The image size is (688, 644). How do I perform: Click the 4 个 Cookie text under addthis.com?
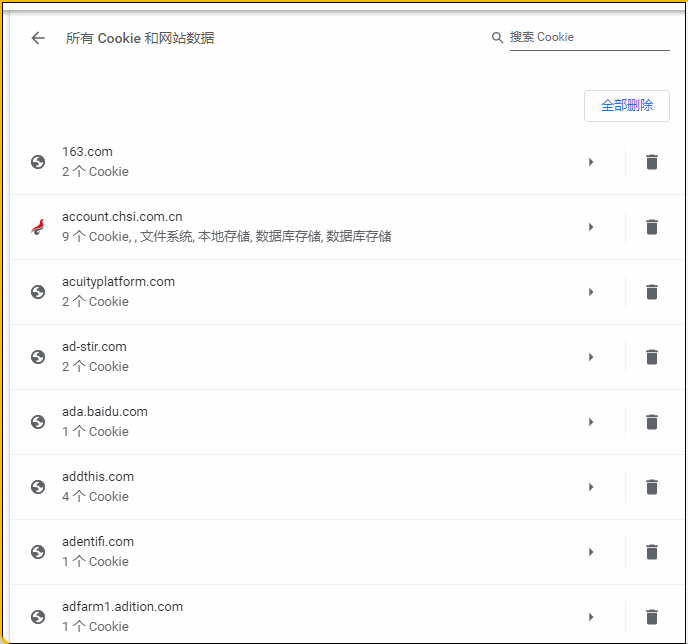95,497
